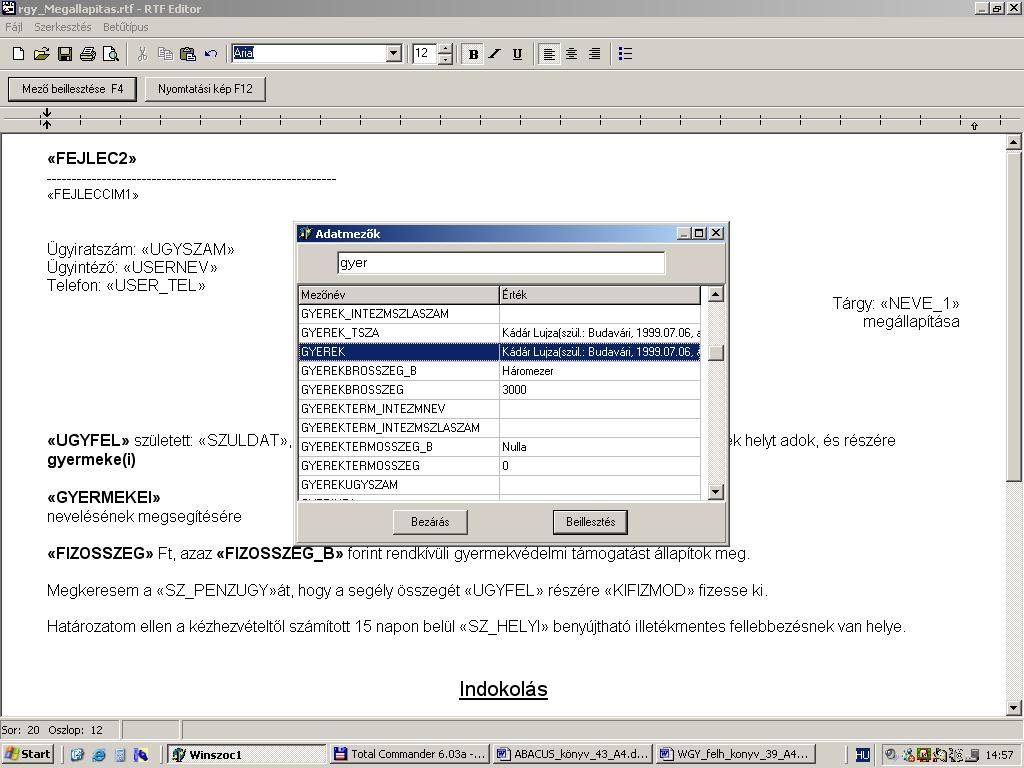Increase font size with the up spinner
This screenshot has height=768, width=1024.
[445, 49]
